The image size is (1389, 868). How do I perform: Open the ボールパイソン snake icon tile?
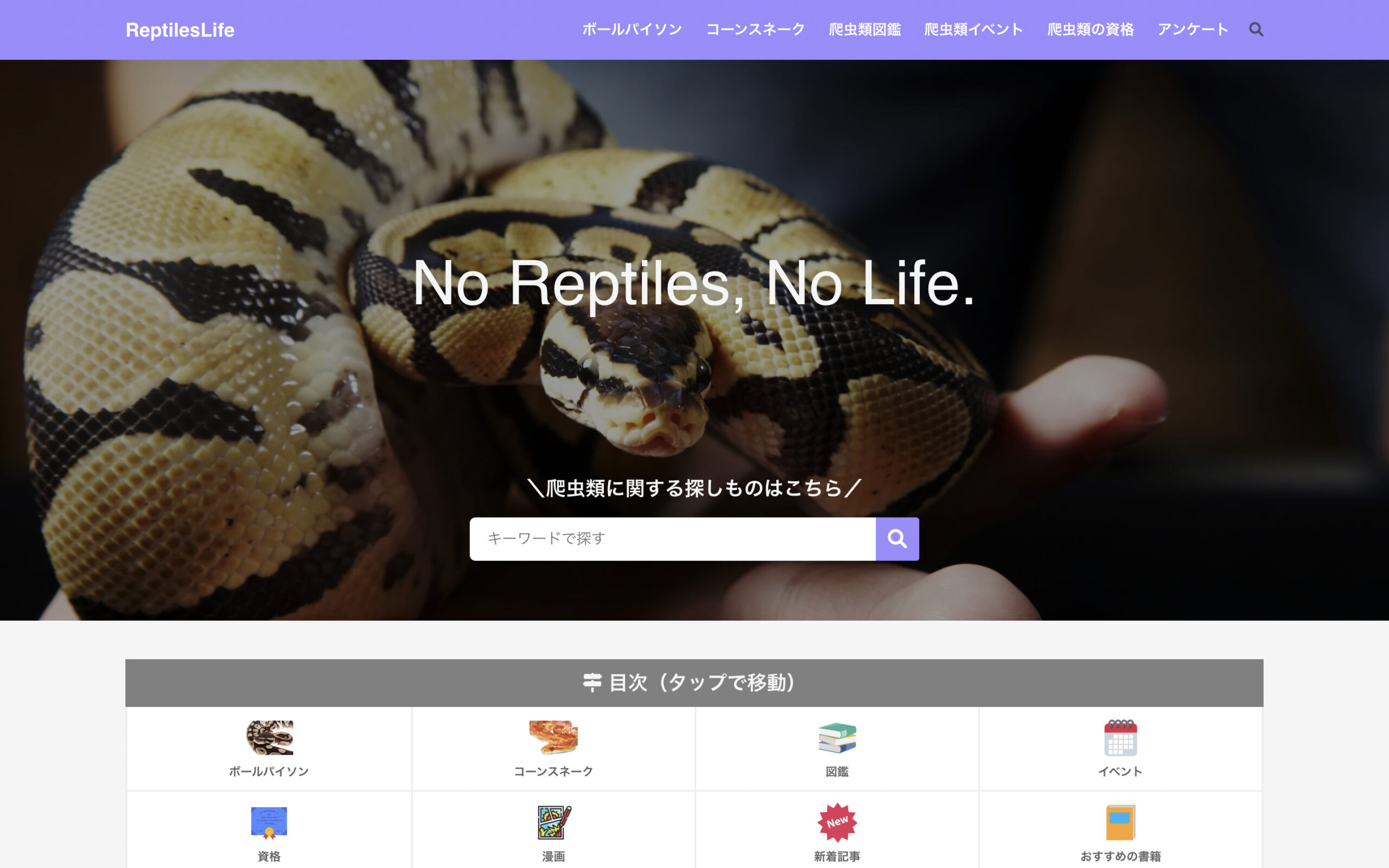pos(269,738)
